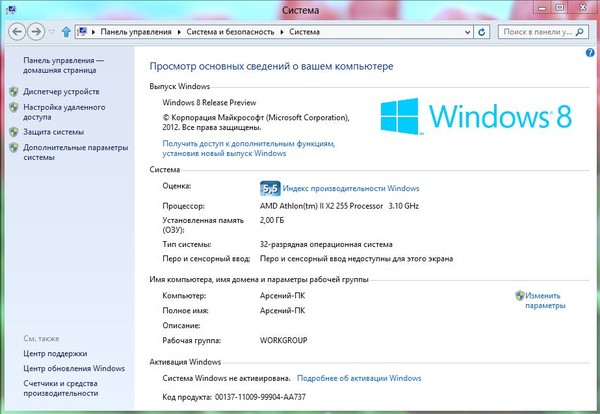Click '32-разрядная операционная система' text
Screen dimensions: 600x414
click(326, 244)
